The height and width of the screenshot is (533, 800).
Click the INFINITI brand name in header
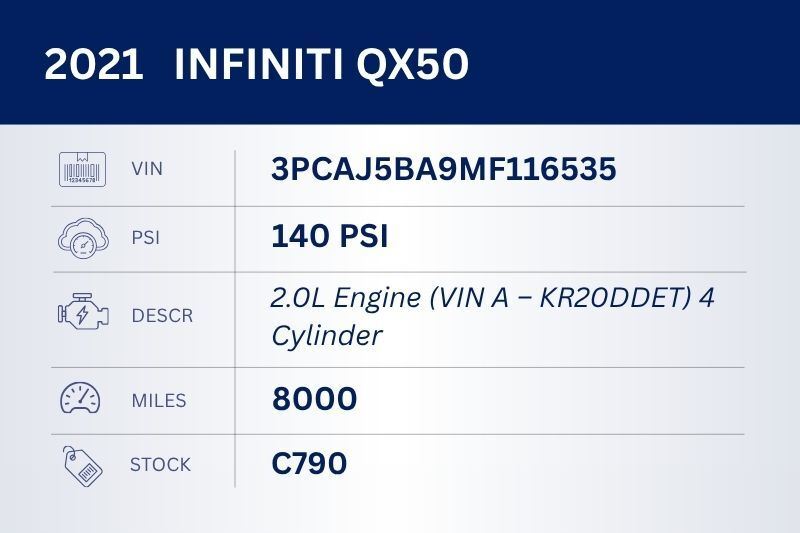[261, 65]
